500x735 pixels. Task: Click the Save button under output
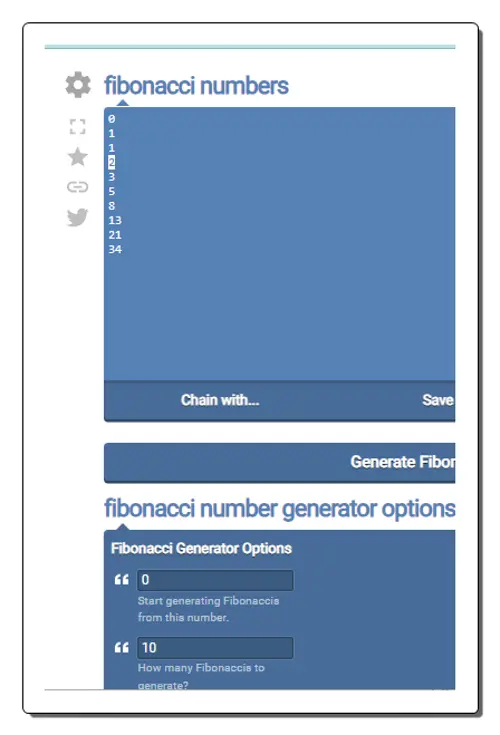[438, 400]
